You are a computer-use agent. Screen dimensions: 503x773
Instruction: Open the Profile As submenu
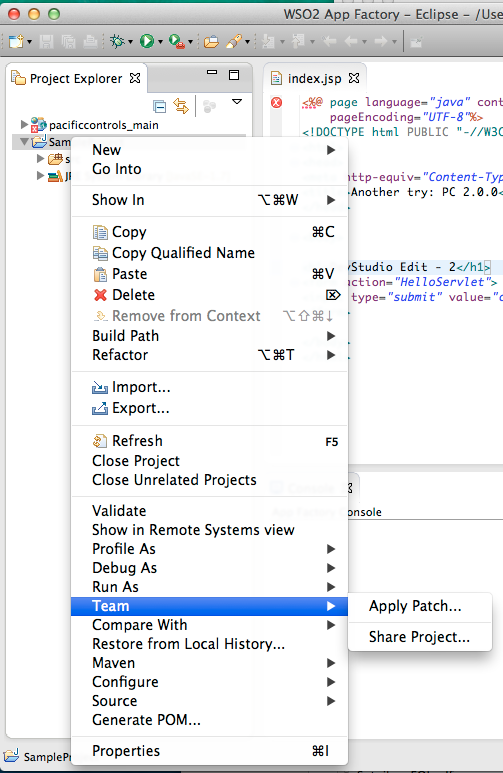pyautogui.click(x=209, y=549)
